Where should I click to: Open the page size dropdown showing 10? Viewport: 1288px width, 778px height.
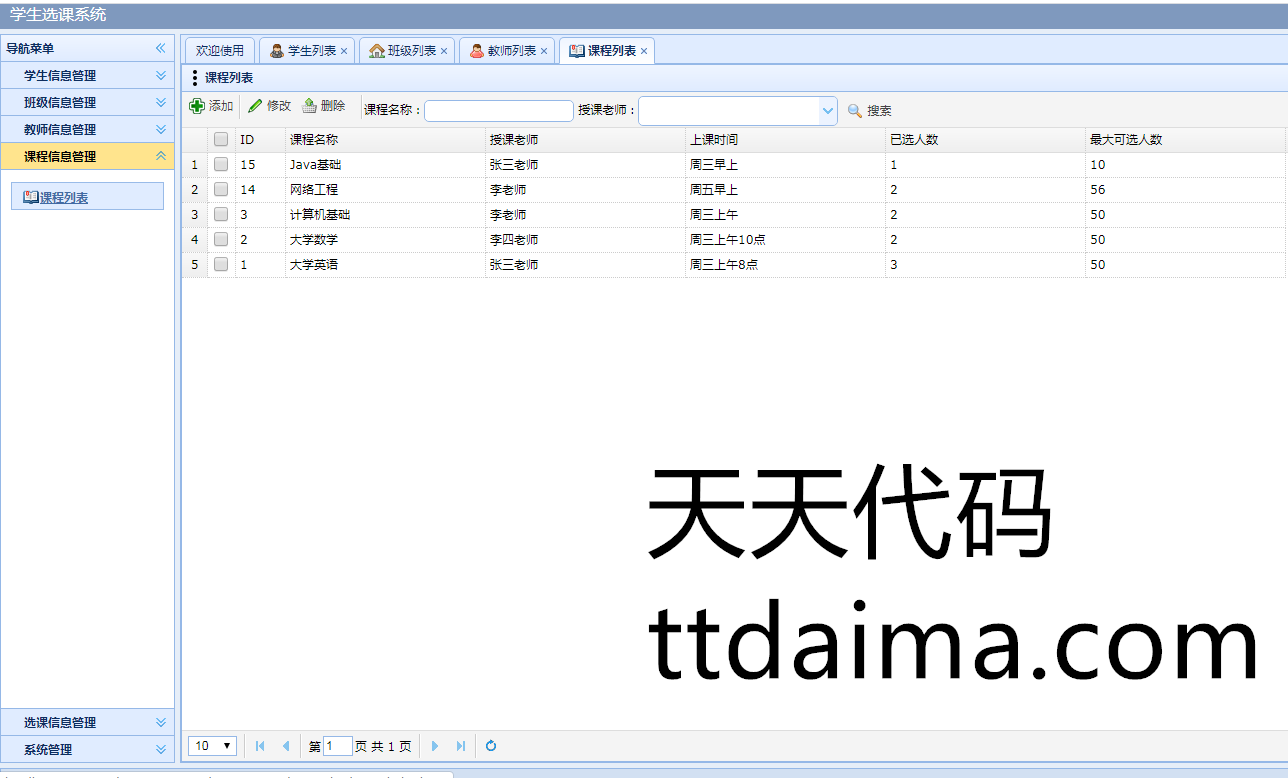pos(213,746)
